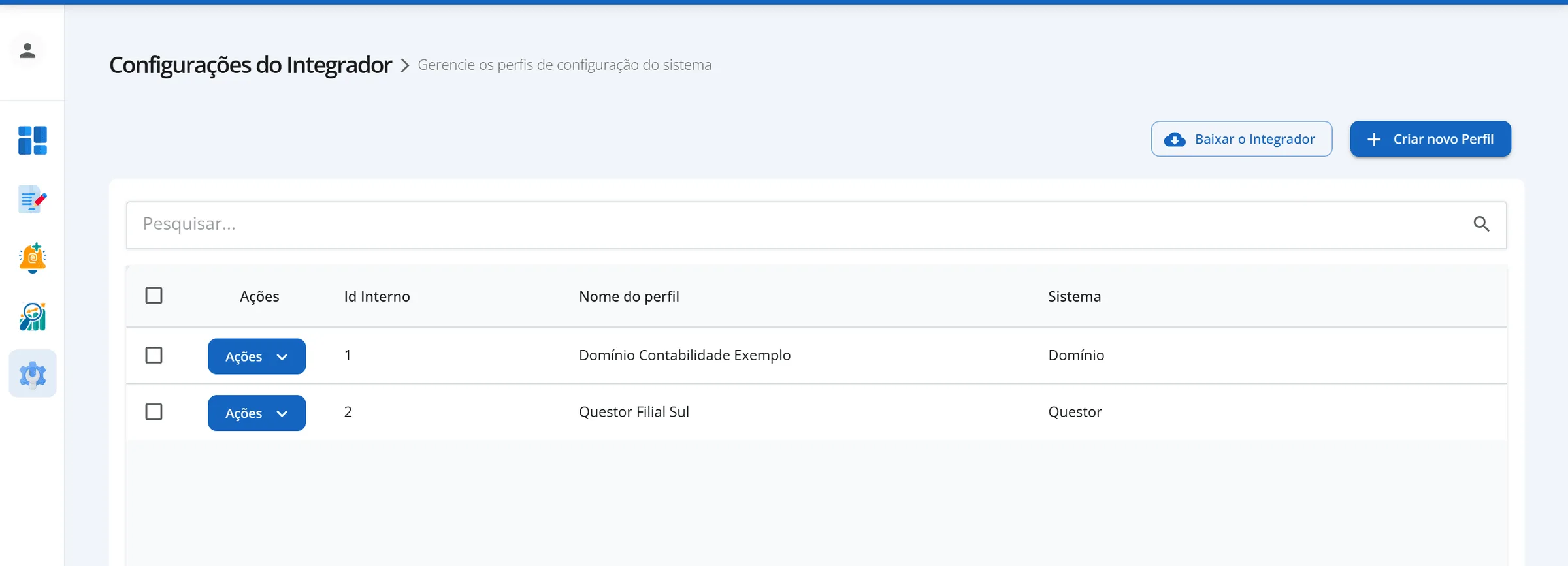Select the Questor Filial Sul profile name
Image resolution: width=1568 pixels, height=566 pixels.
point(634,412)
